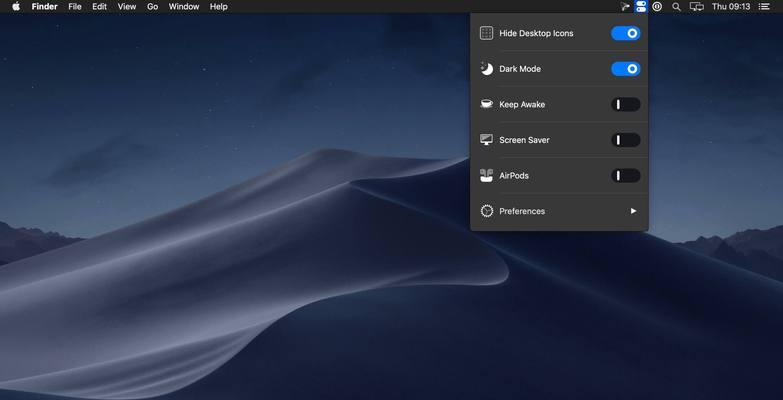The width and height of the screenshot is (783, 400).
Task: Open the Finder menu
Action: 44,6
